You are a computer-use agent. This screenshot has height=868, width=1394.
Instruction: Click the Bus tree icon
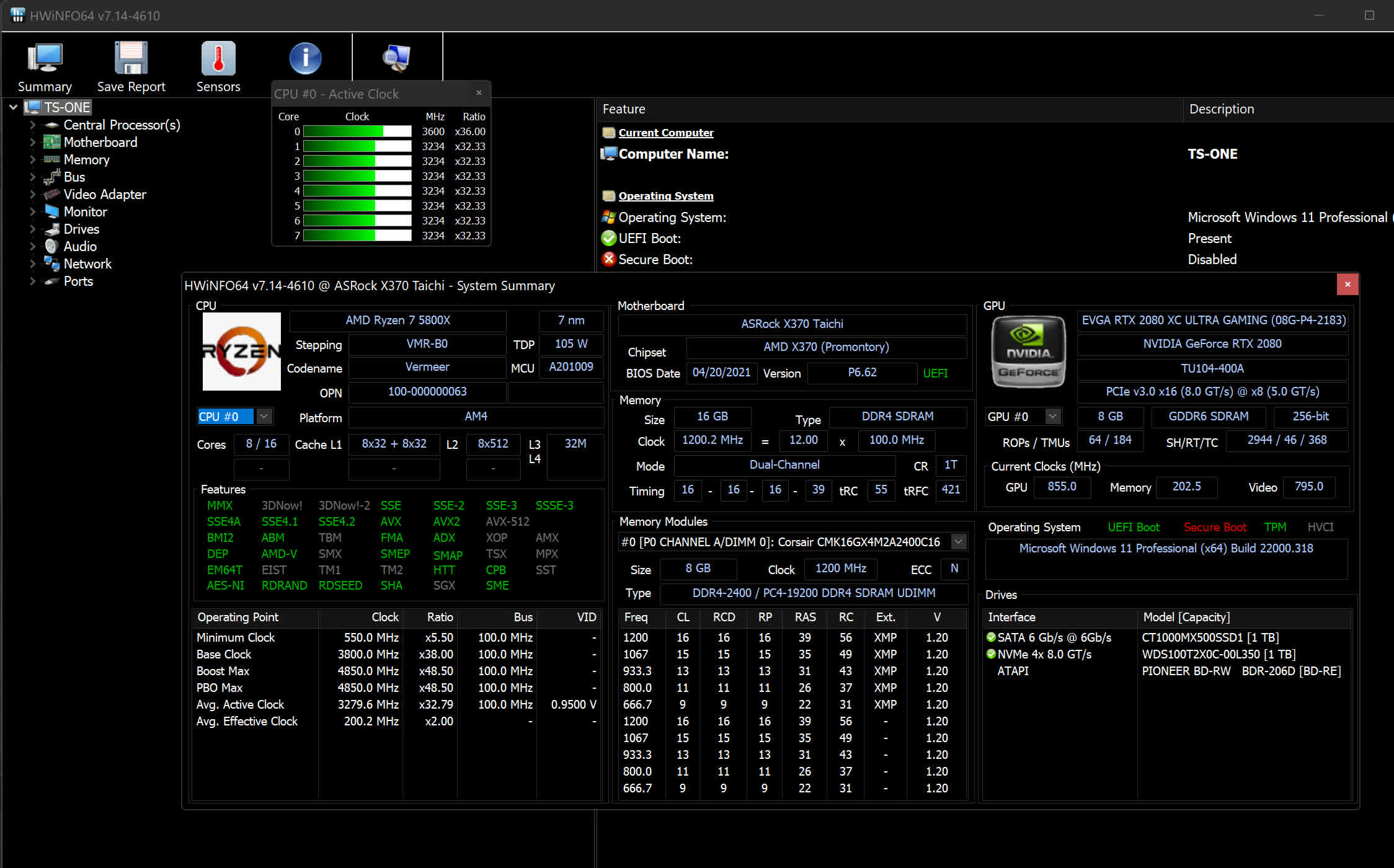point(51,177)
